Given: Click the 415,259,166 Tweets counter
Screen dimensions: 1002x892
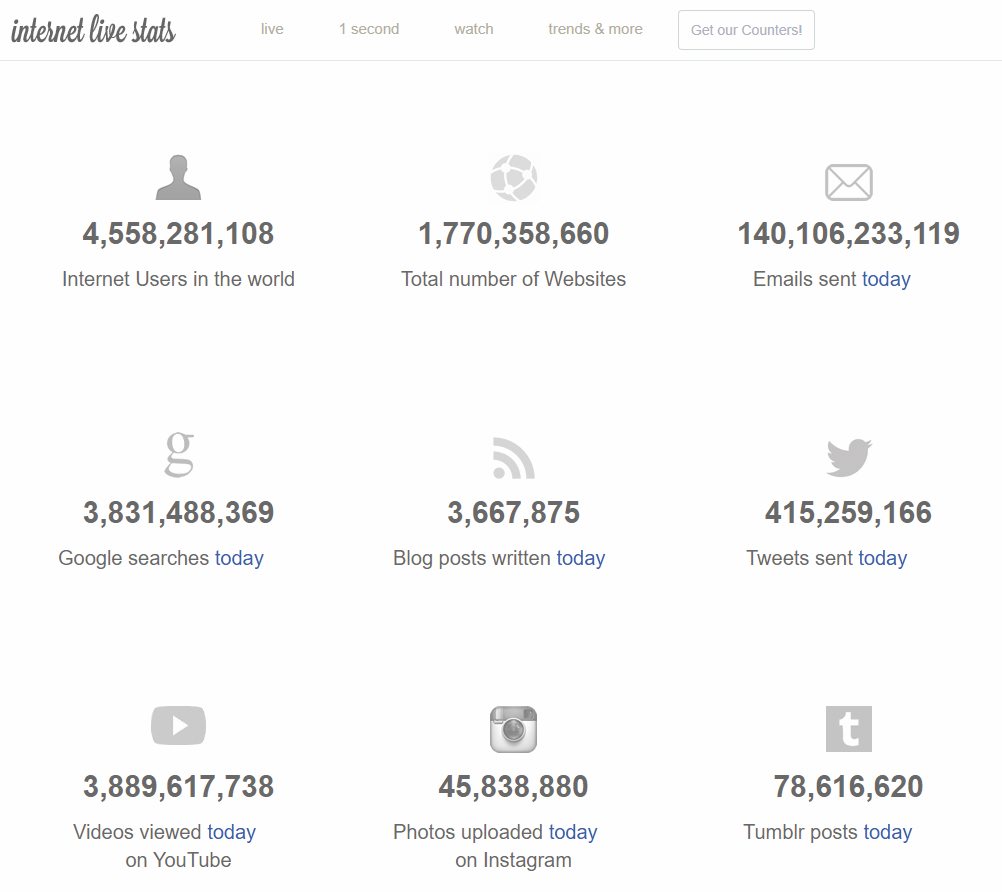Looking at the screenshot, I should [x=849, y=512].
